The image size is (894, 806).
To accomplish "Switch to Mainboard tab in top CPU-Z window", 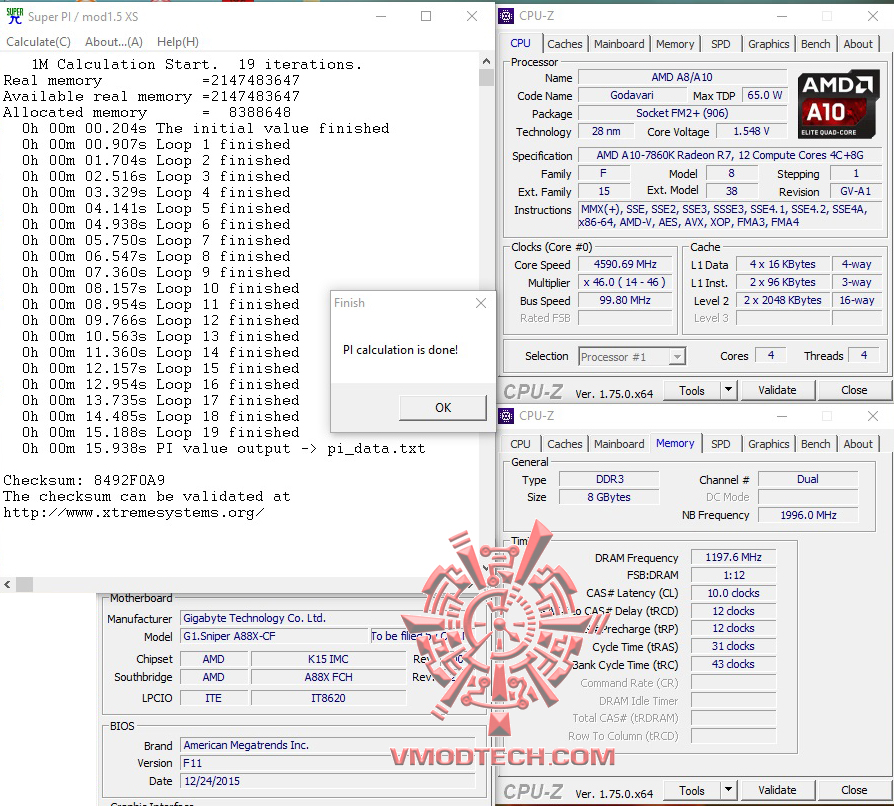I will (619, 44).
